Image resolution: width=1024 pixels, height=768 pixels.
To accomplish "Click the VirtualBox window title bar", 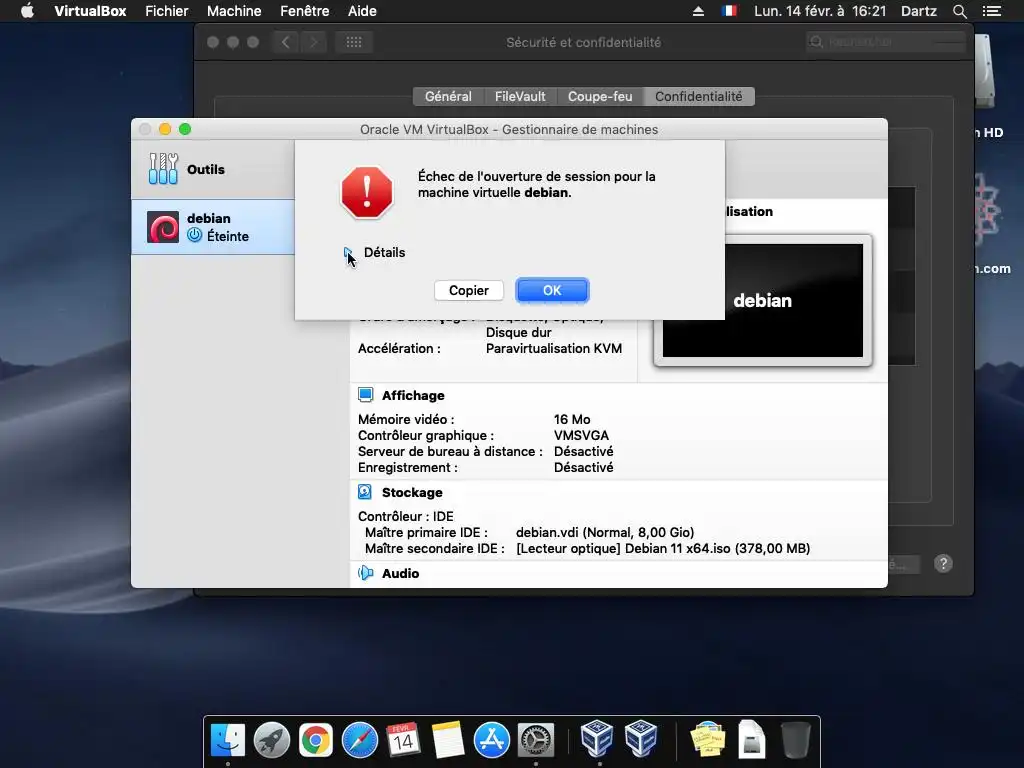I will (x=509, y=129).
